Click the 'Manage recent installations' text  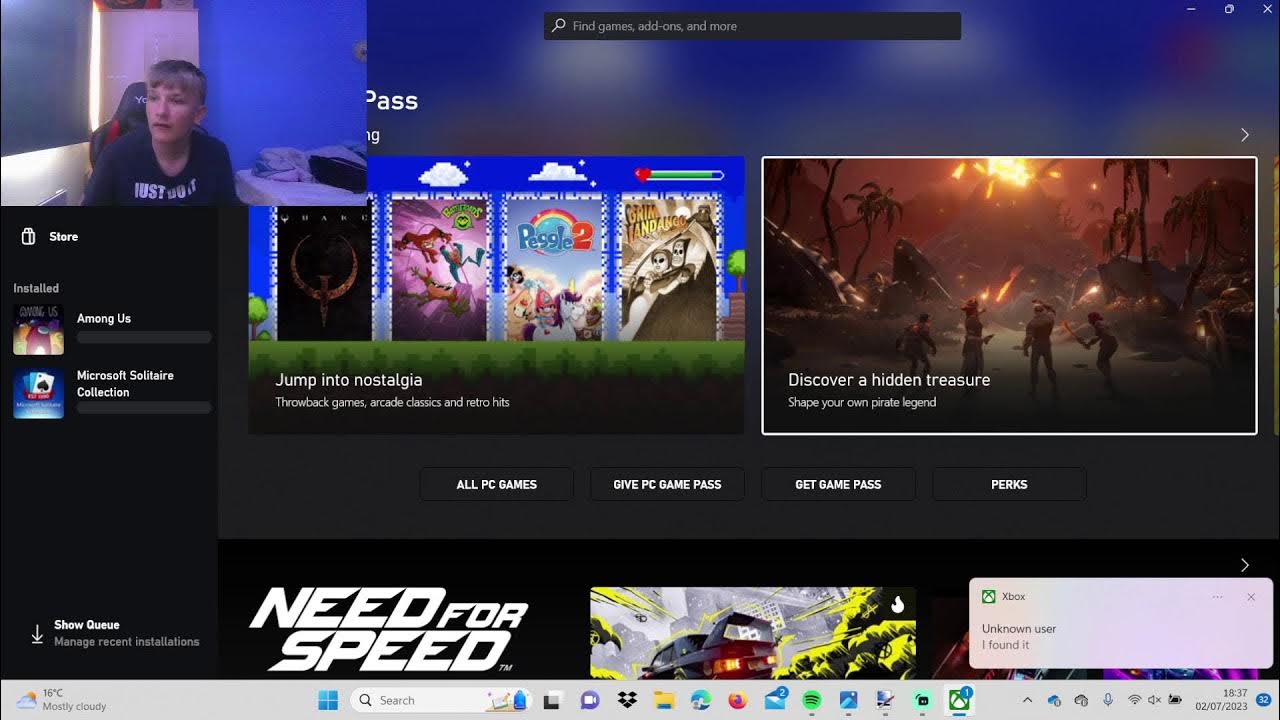(x=127, y=642)
